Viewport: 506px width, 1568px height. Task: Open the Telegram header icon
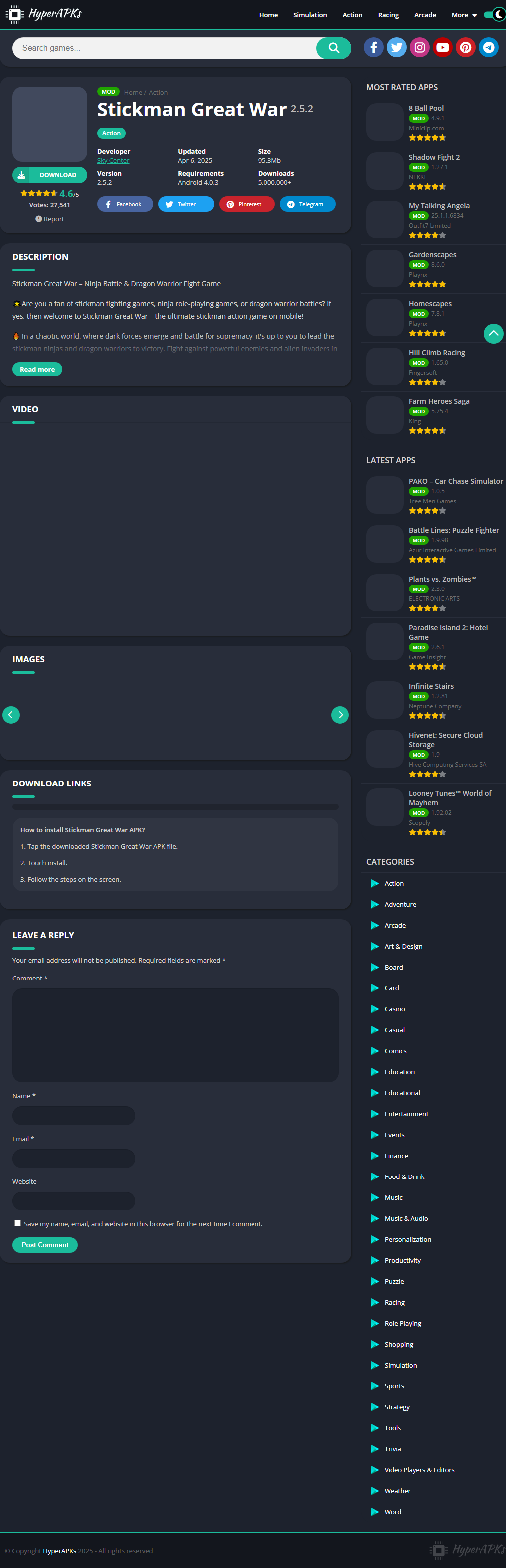489,47
